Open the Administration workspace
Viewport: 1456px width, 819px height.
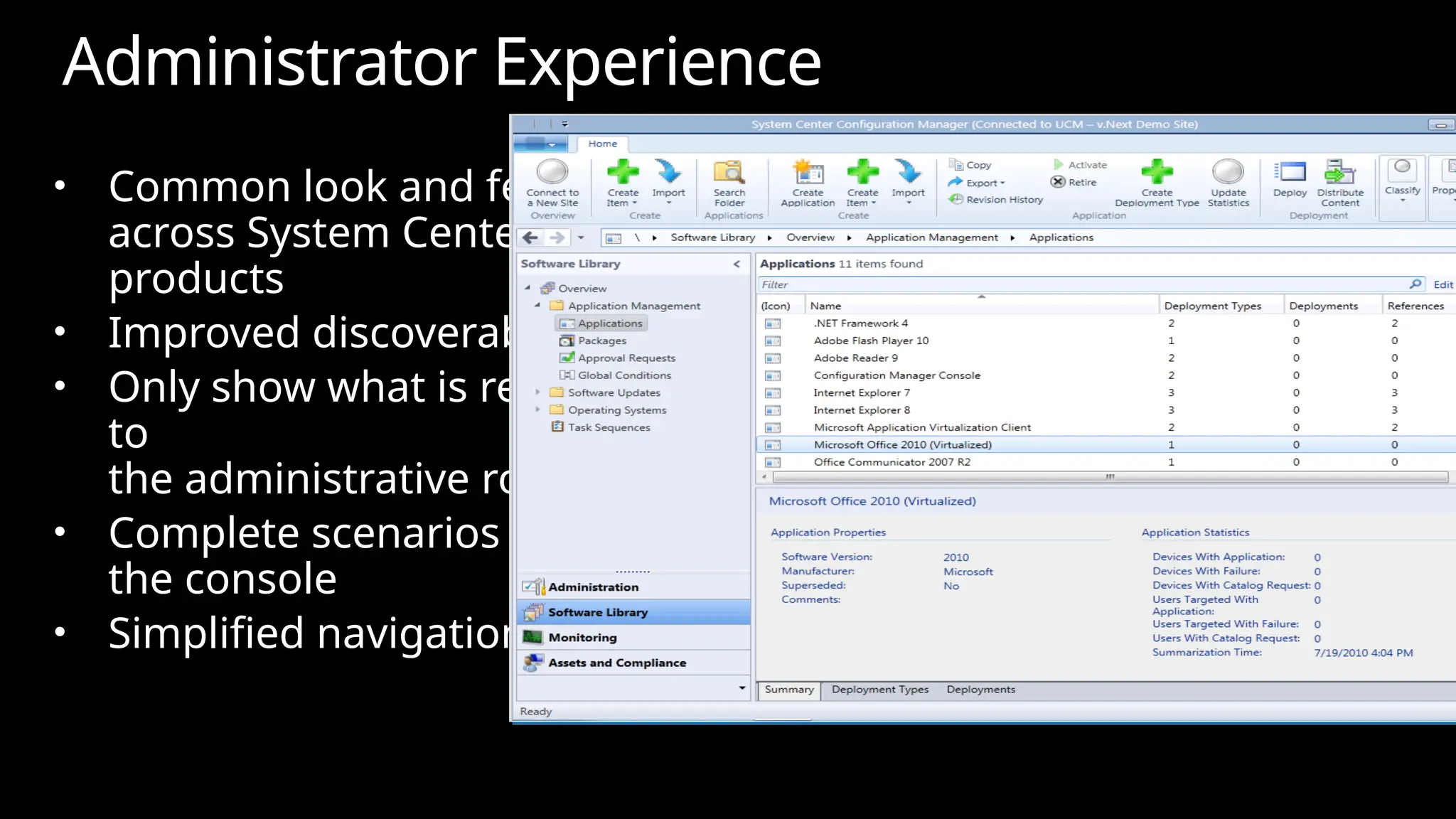click(x=633, y=587)
